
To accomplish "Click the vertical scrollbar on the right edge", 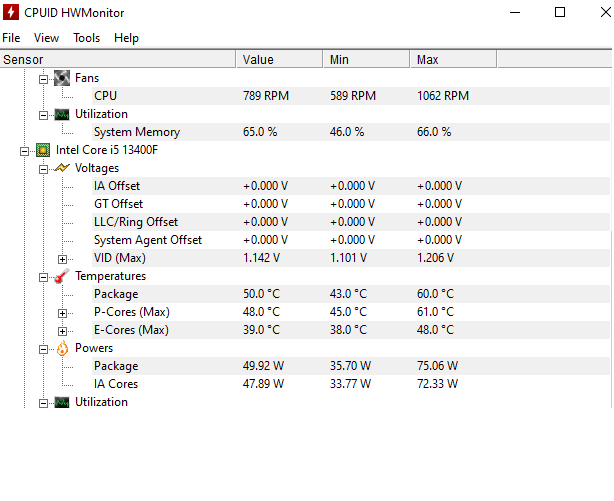I will [612, 317].
